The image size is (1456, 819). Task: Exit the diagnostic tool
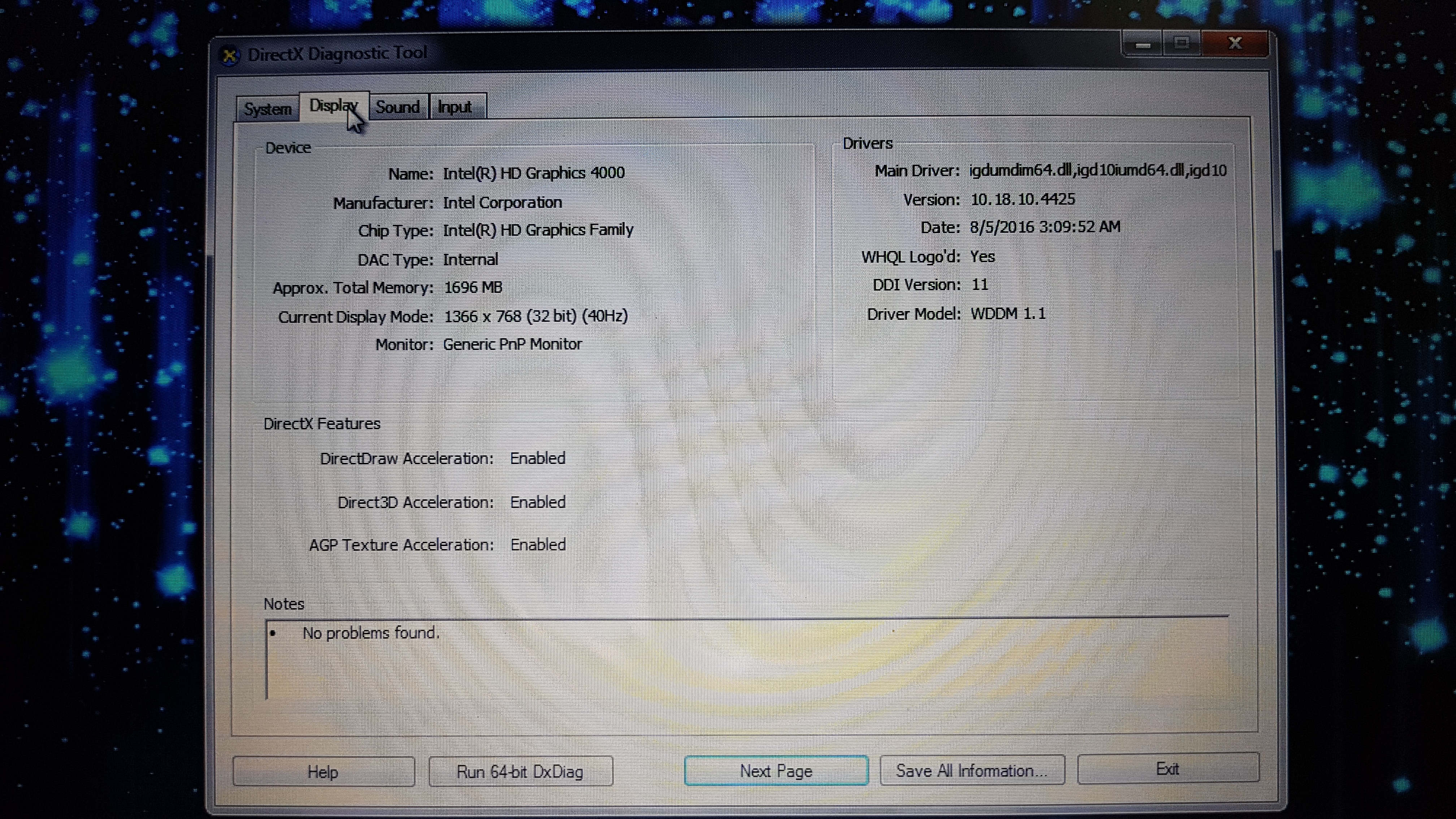1167,769
